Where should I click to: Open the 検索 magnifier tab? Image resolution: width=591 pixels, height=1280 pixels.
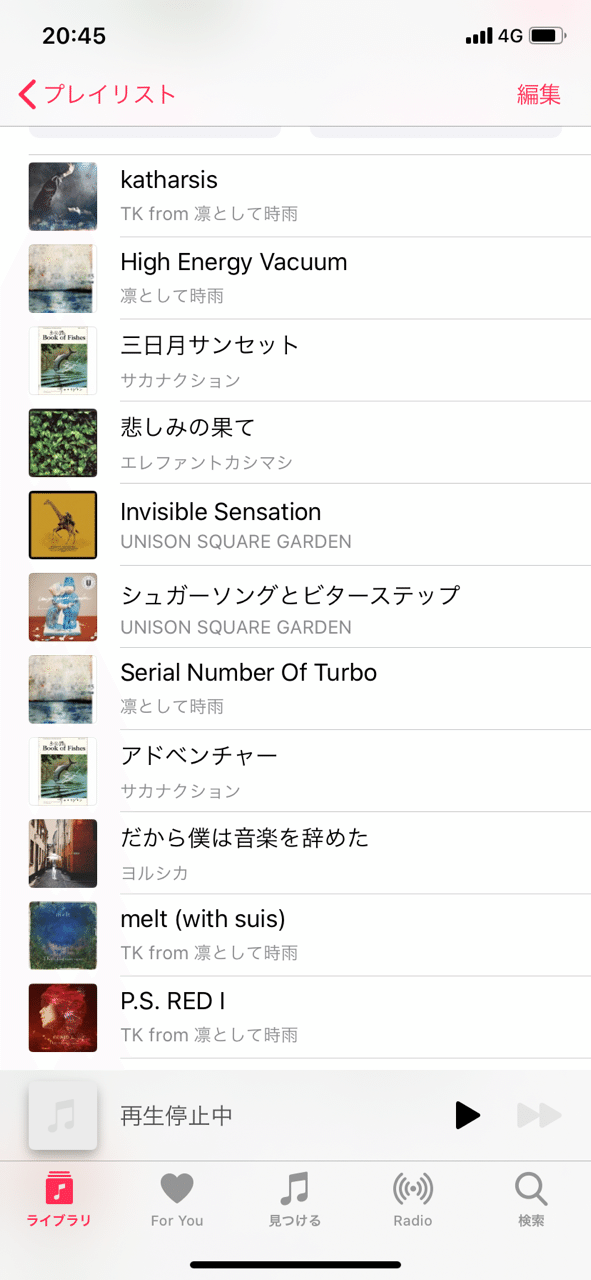point(531,1199)
